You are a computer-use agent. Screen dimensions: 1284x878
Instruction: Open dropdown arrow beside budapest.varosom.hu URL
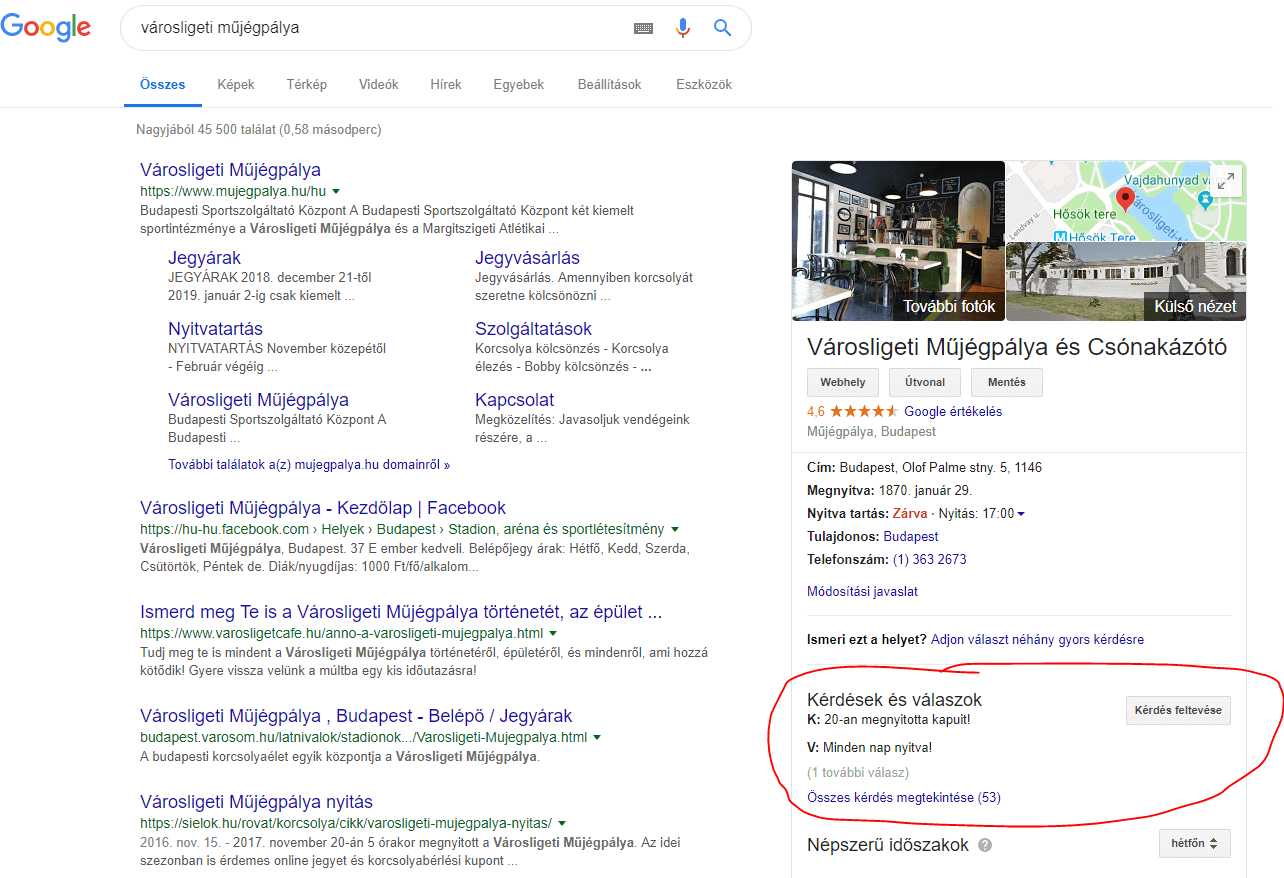tap(597, 737)
